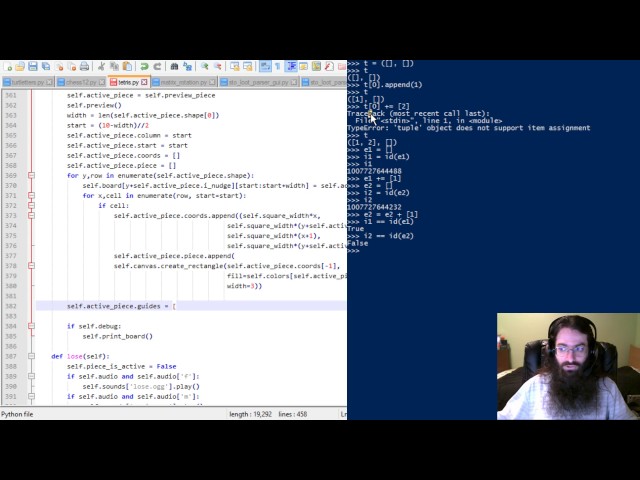The image size is (640, 480).
Task: Click '100727644232' output in the console
Action: click(x=374, y=207)
